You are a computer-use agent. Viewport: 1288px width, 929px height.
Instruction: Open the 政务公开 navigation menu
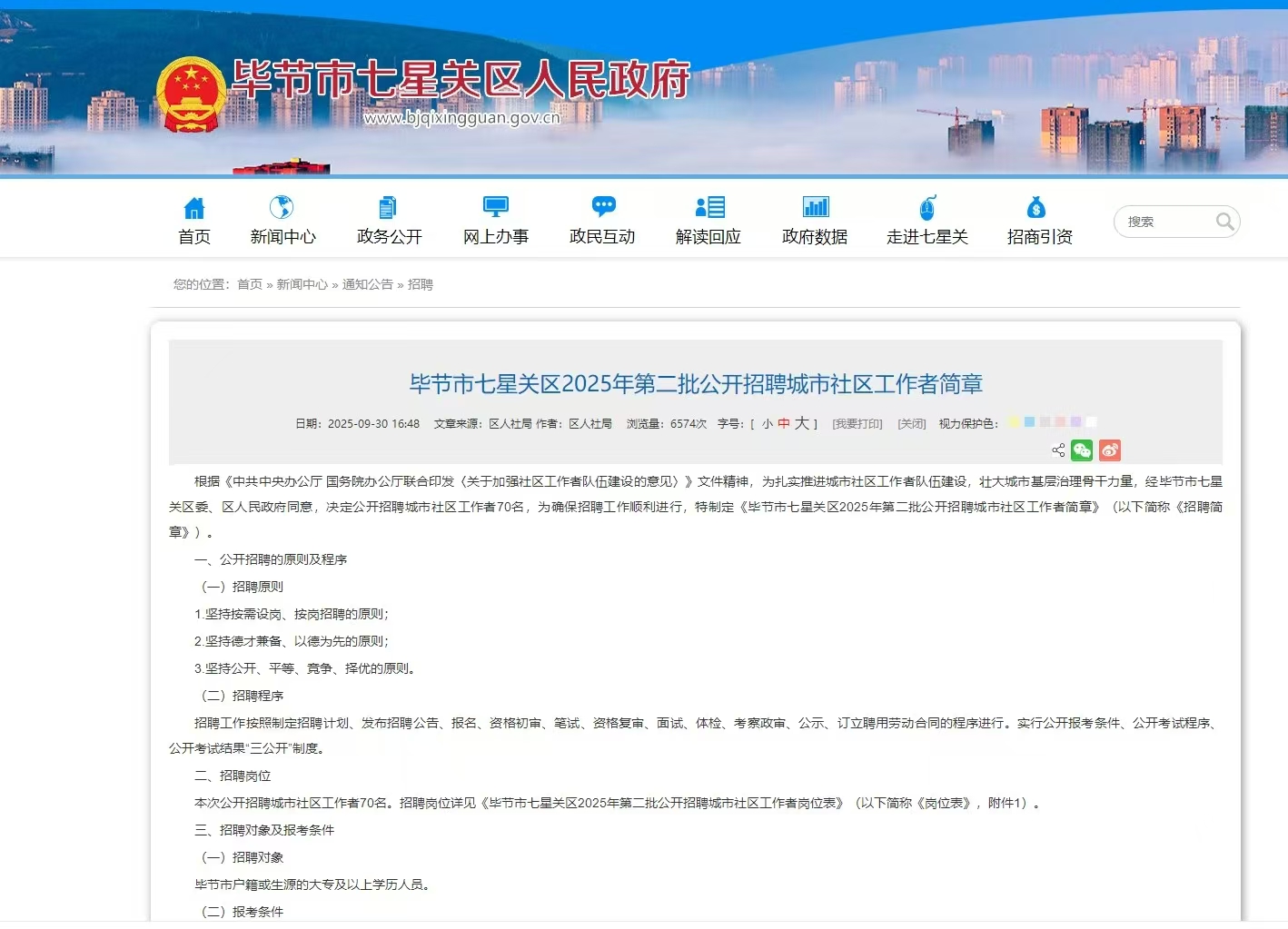tap(390, 236)
